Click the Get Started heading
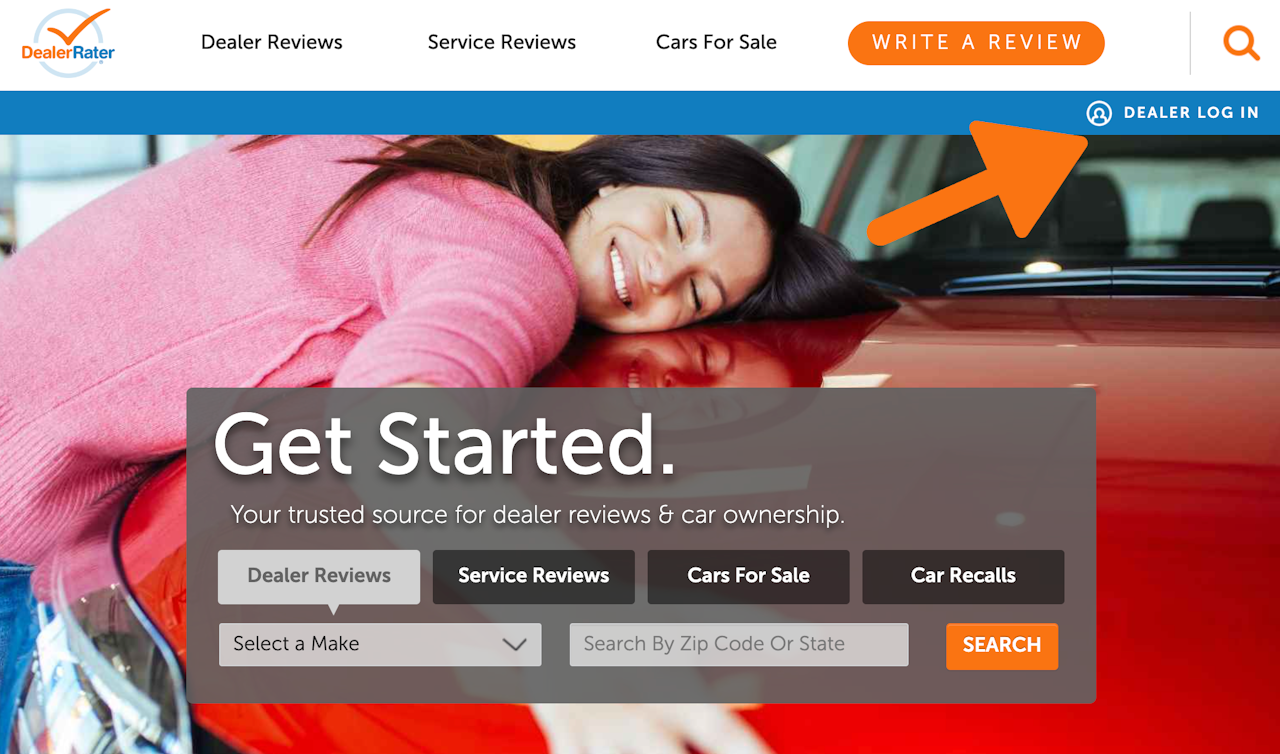 tap(445, 444)
